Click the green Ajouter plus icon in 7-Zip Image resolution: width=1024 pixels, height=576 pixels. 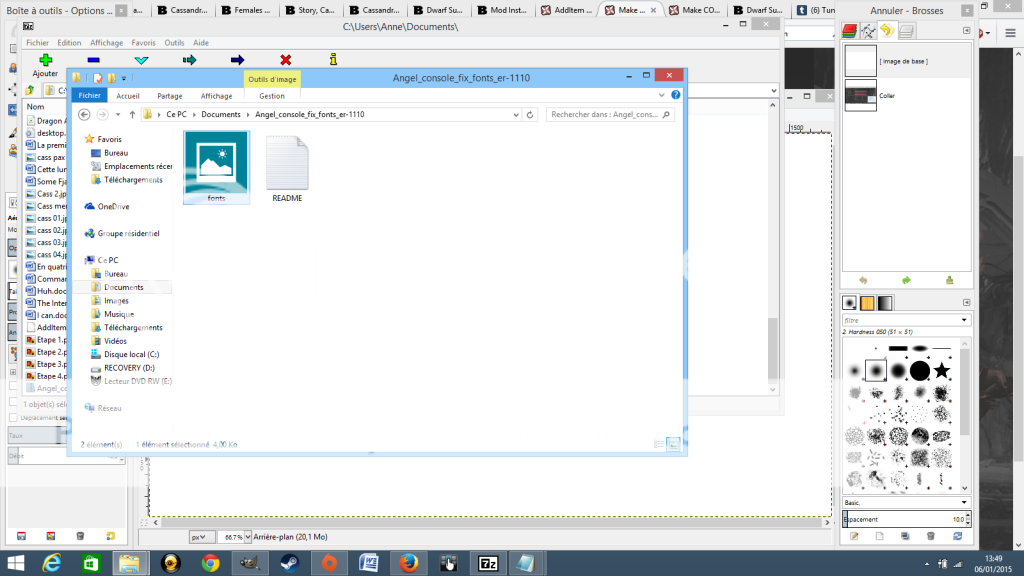click(45, 61)
